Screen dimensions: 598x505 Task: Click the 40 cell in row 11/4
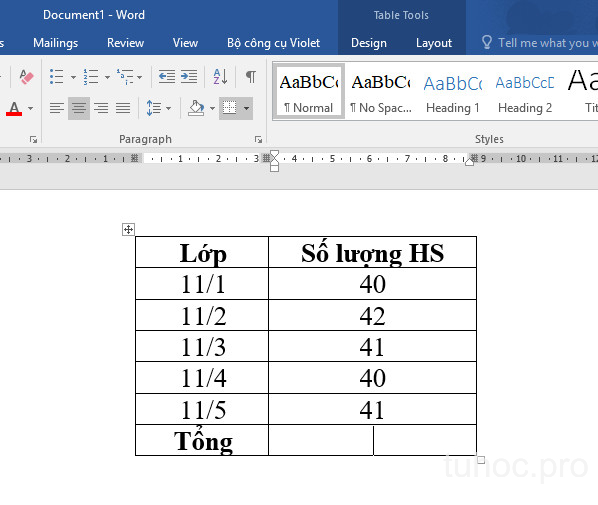pos(373,378)
